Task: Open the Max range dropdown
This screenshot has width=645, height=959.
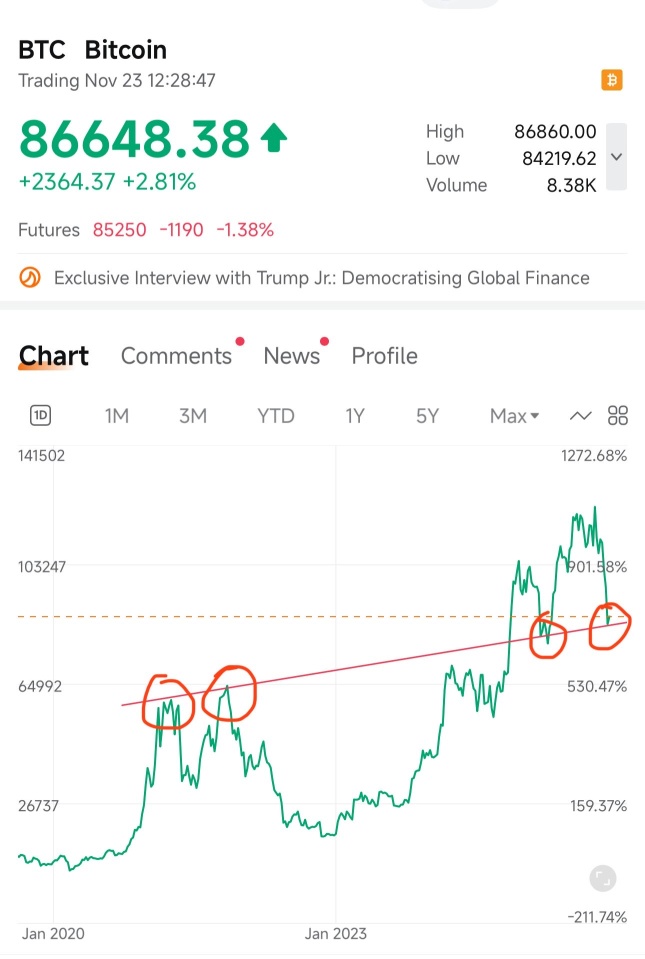Action: (x=514, y=416)
